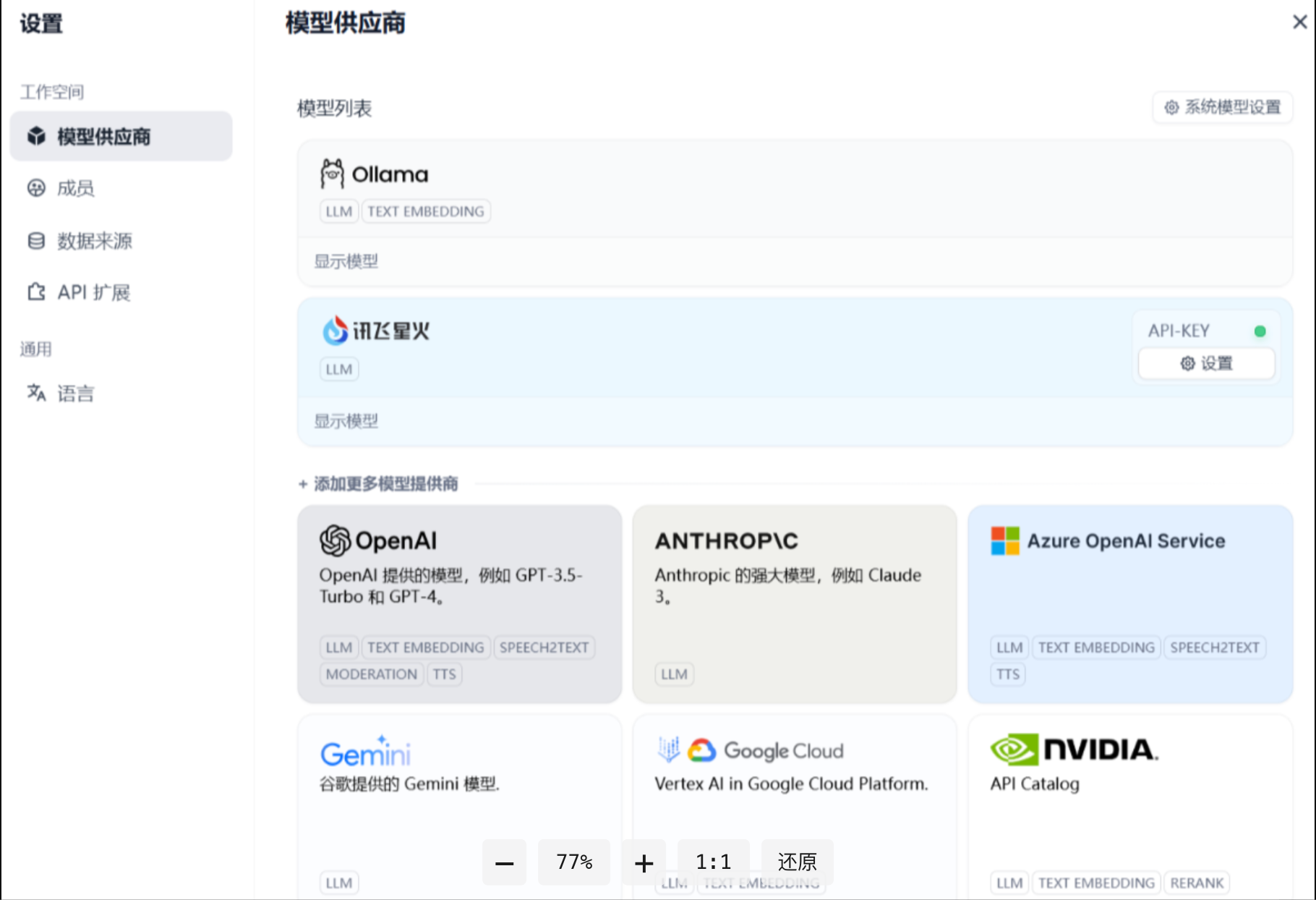Click 模型列表 section heading
Viewport: 1316px width, 900px height.
tap(335, 109)
